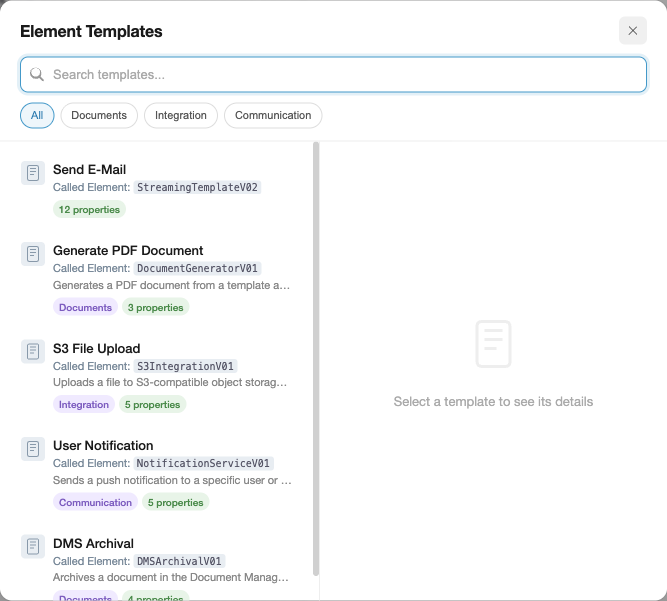Screen dimensions: 667x601
Task: Click the Generate PDF Document template icon
Action: coord(33,254)
